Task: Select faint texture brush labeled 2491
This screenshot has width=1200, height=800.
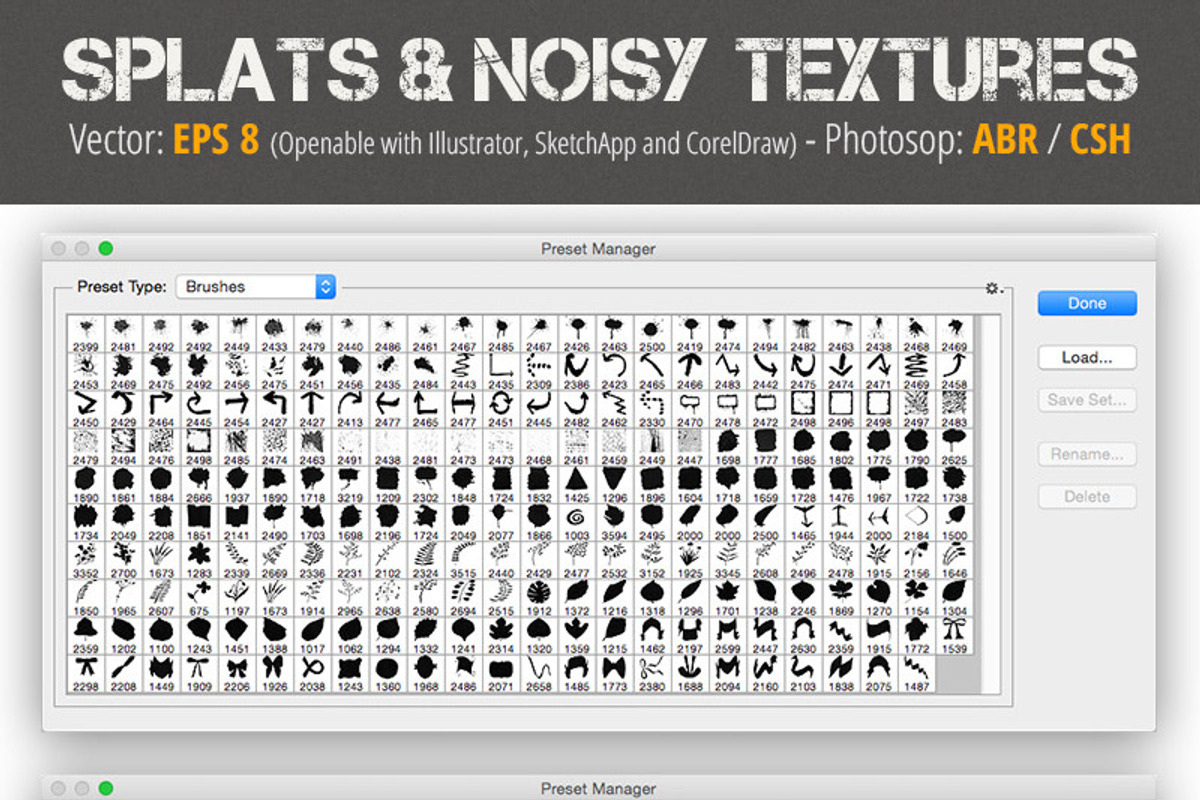Action: pyautogui.click(x=350, y=447)
